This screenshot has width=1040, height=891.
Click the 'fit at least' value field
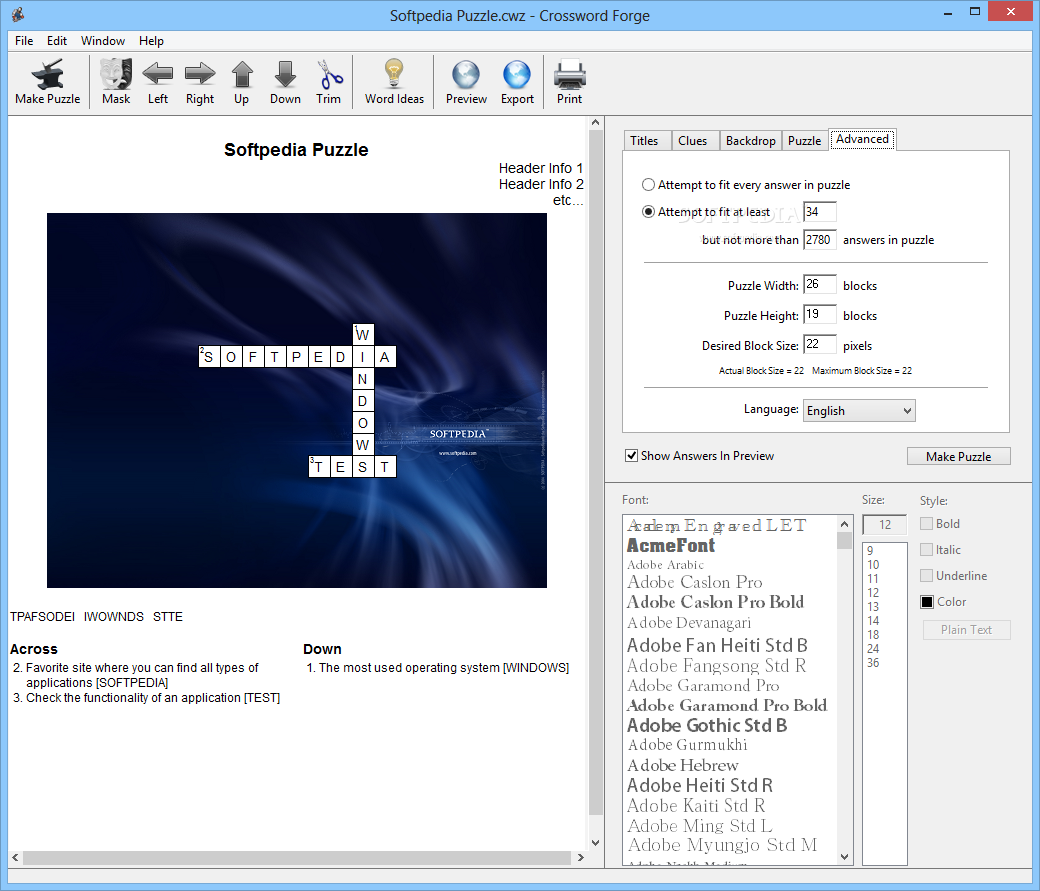pos(820,212)
